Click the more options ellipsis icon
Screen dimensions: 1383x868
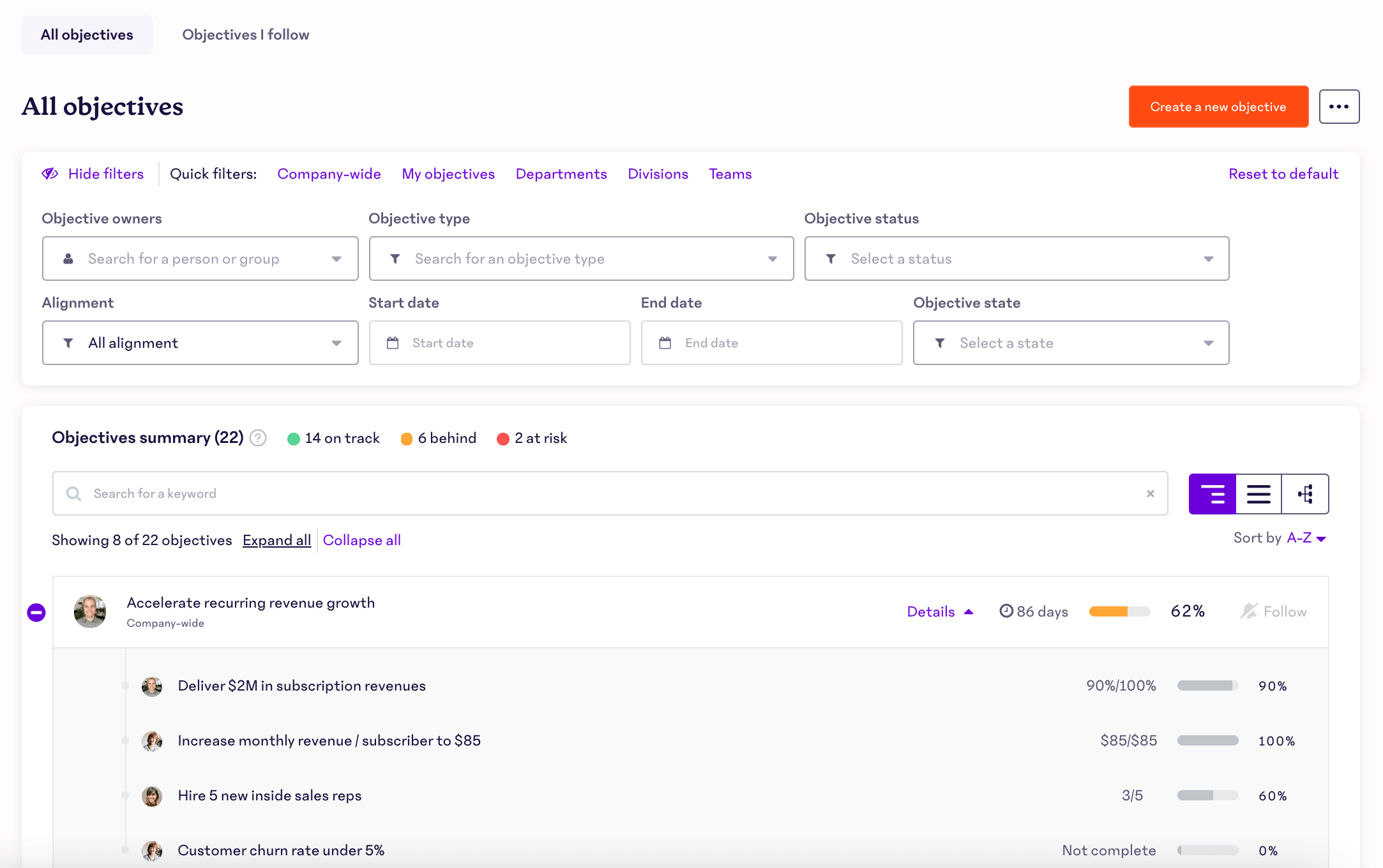pyautogui.click(x=1339, y=107)
